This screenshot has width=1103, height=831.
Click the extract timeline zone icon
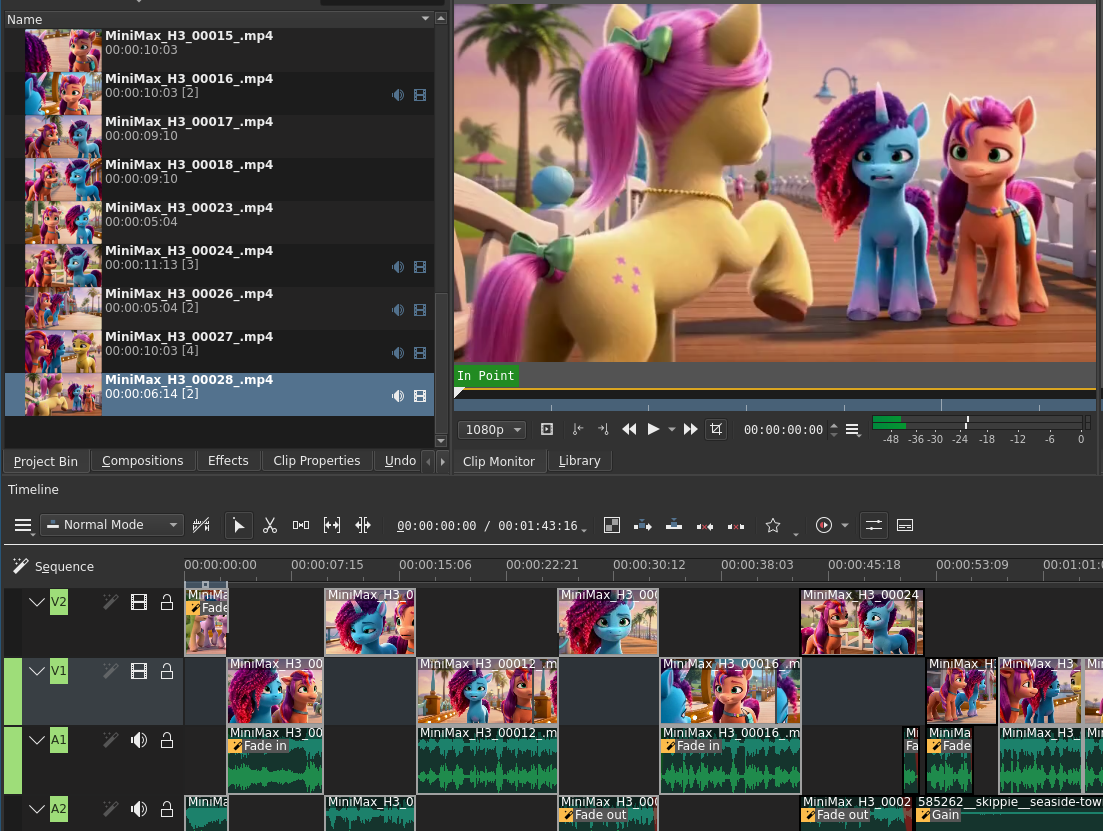point(704,526)
